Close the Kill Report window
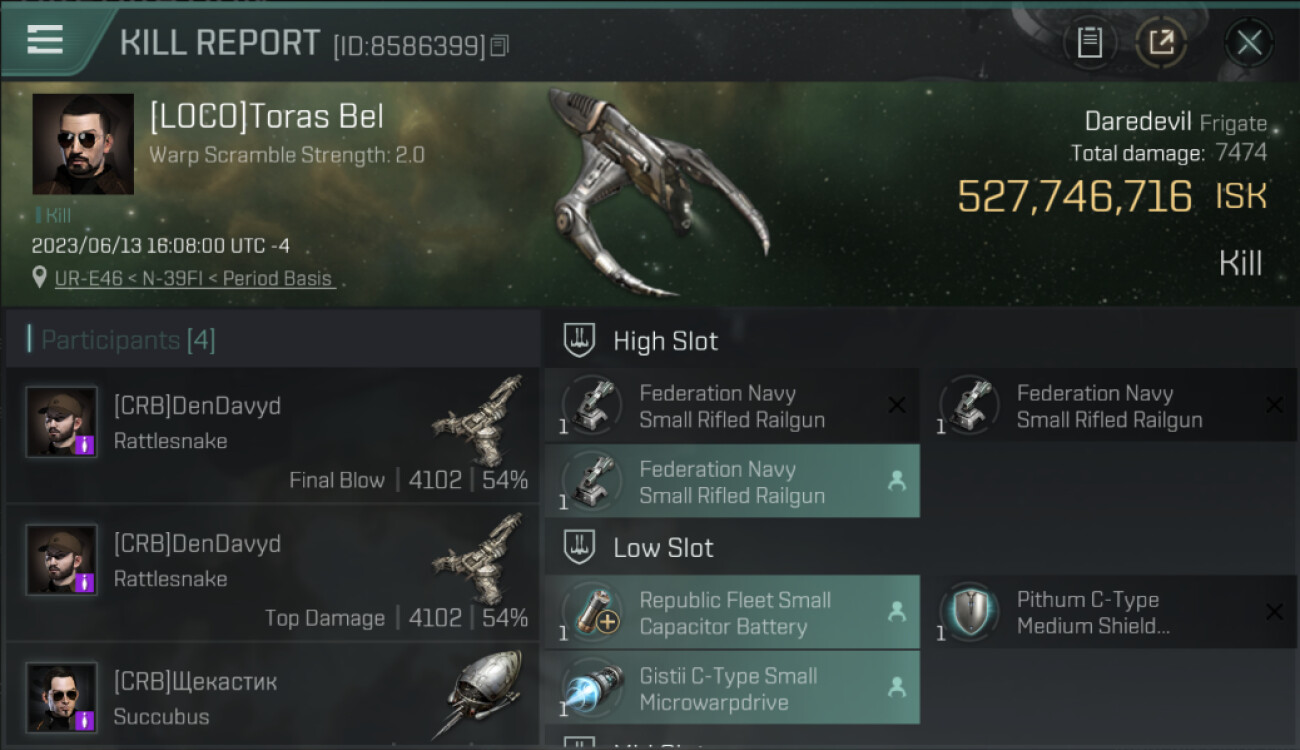 [x=1249, y=43]
